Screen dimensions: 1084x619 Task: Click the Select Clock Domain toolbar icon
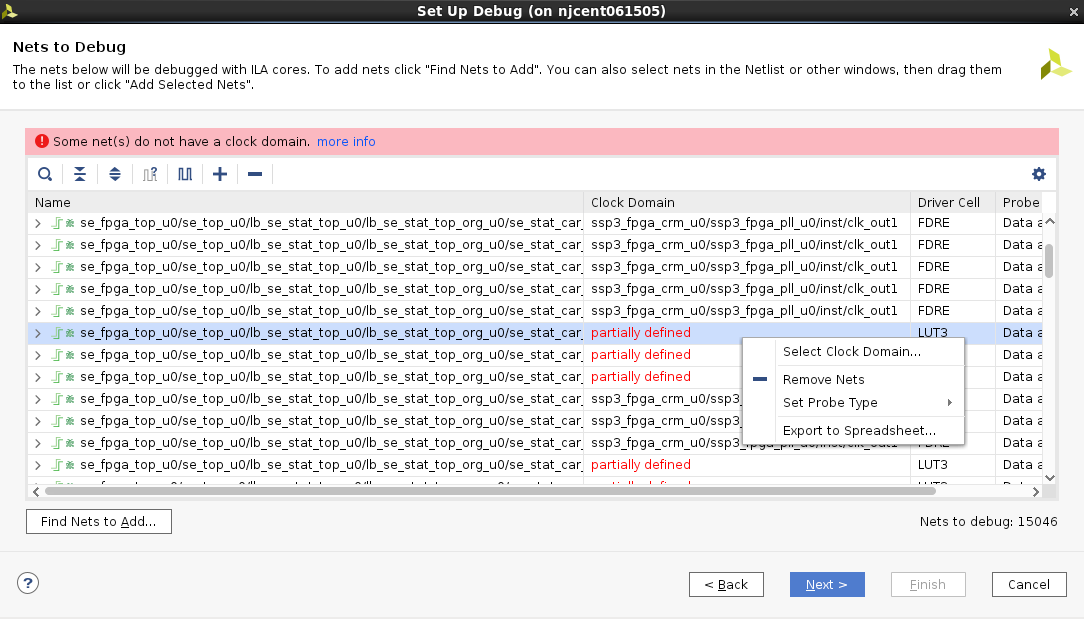coord(185,174)
